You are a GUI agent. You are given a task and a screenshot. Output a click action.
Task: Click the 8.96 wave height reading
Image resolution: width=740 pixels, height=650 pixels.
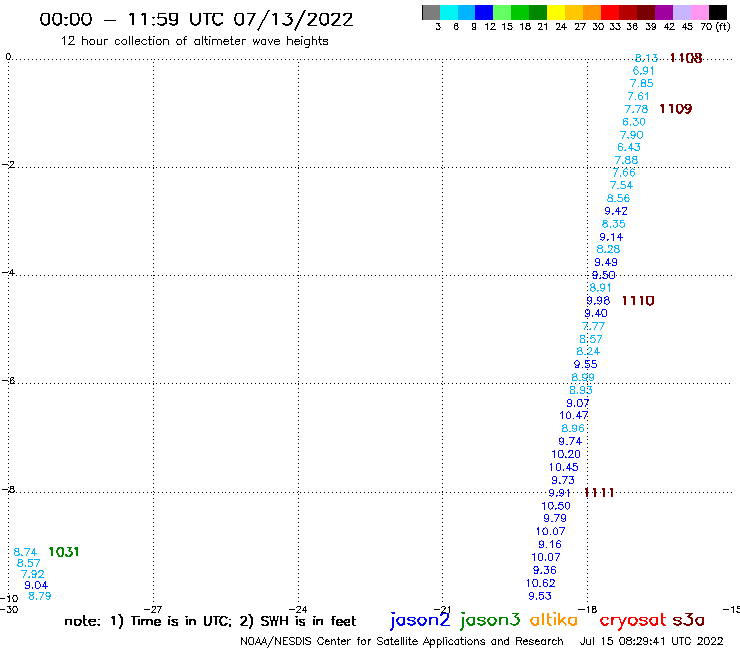click(x=572, y=428)
